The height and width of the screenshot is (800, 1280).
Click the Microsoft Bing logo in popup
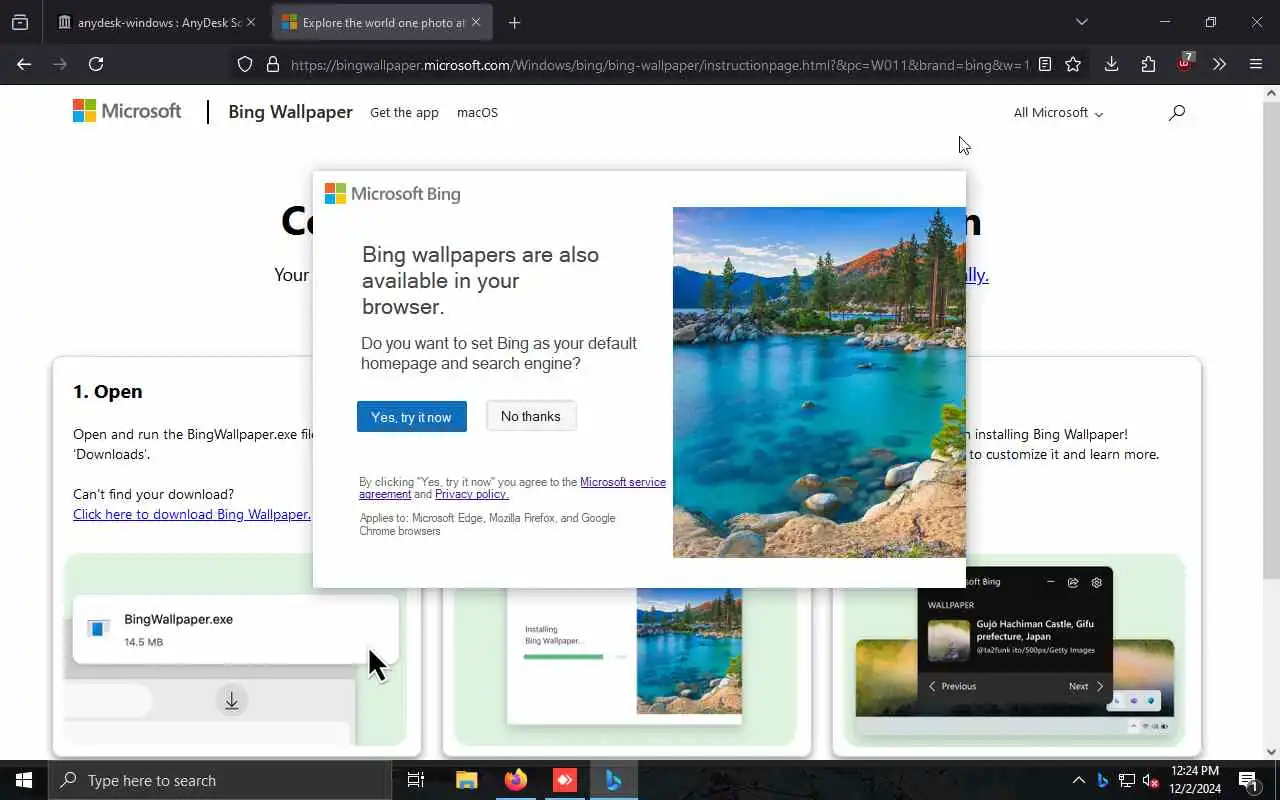coord(393,194)
